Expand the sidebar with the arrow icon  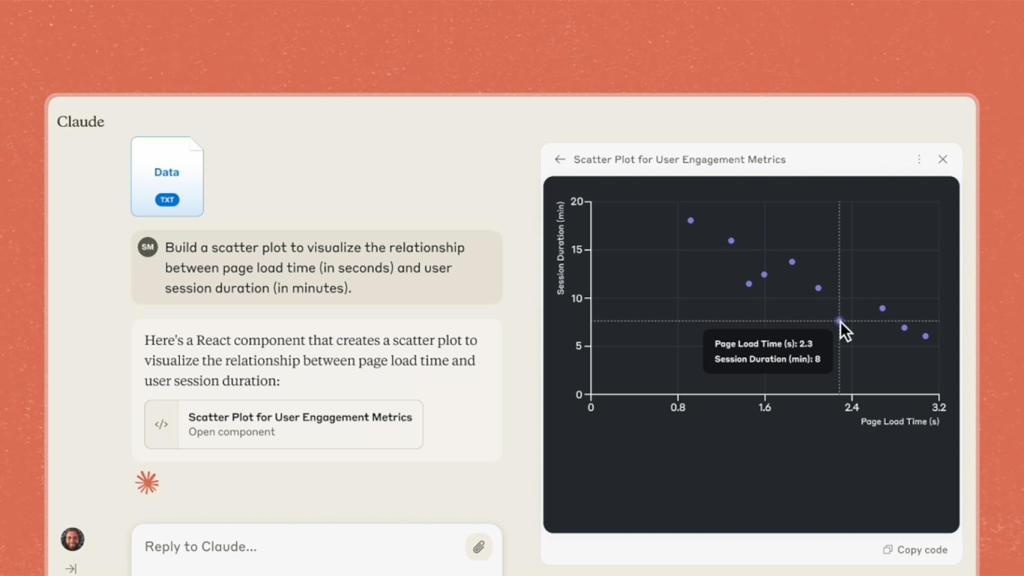(x=71, y=568)
